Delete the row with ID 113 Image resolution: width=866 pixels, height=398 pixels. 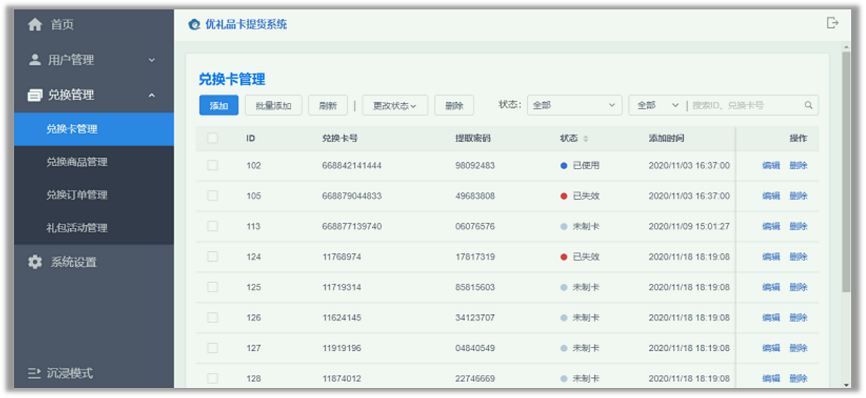[798, 226]
